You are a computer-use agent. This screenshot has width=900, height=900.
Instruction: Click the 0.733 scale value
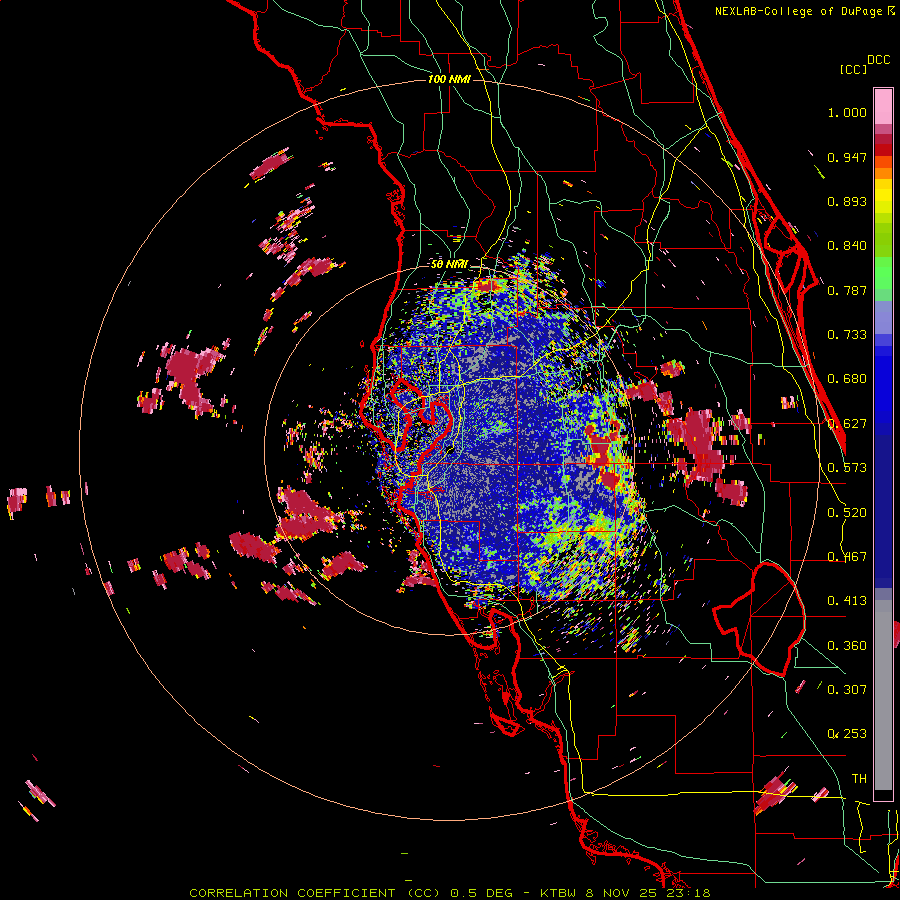point(847,335)
